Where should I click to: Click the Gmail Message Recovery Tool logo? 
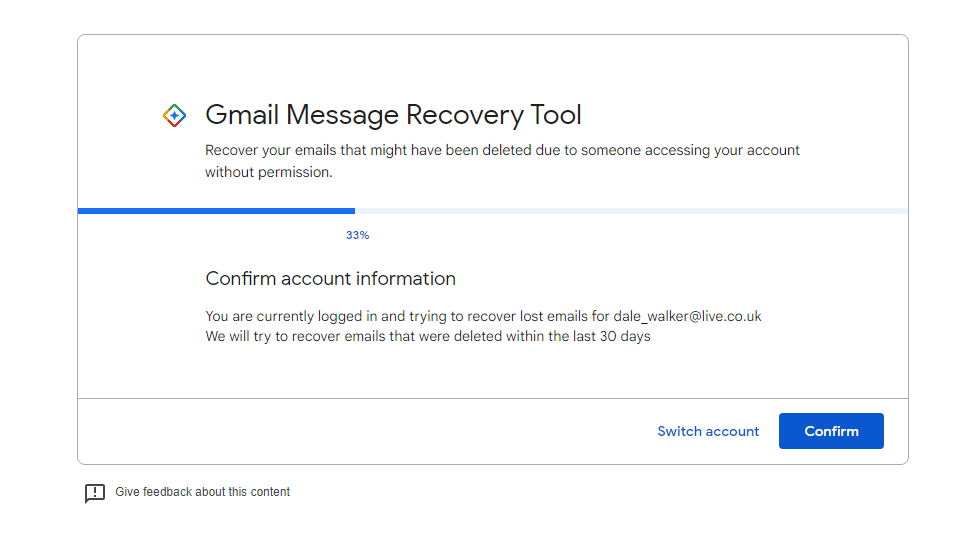click(174, 115)
